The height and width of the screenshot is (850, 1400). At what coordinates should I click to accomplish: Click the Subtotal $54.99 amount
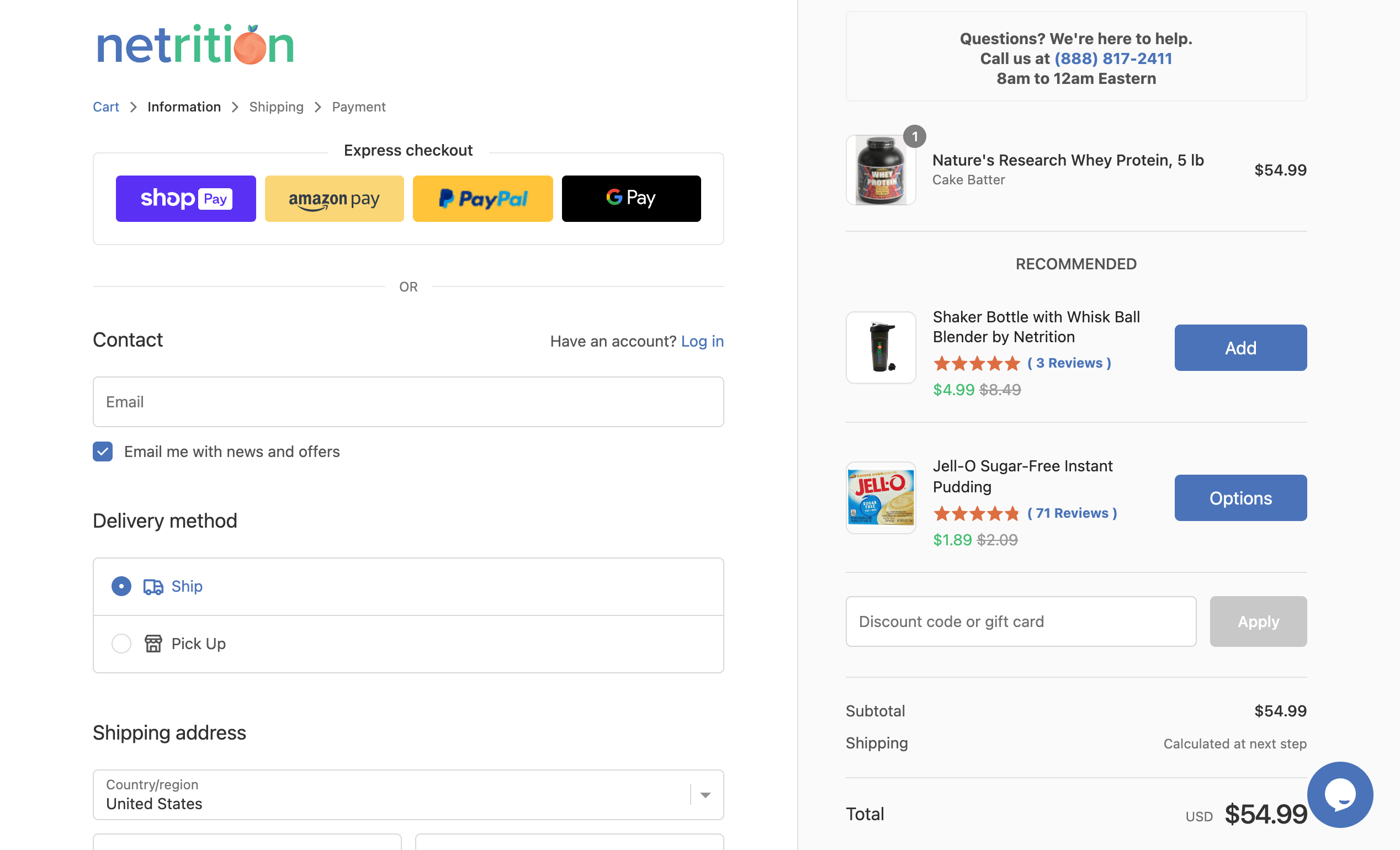(1280, 711)
